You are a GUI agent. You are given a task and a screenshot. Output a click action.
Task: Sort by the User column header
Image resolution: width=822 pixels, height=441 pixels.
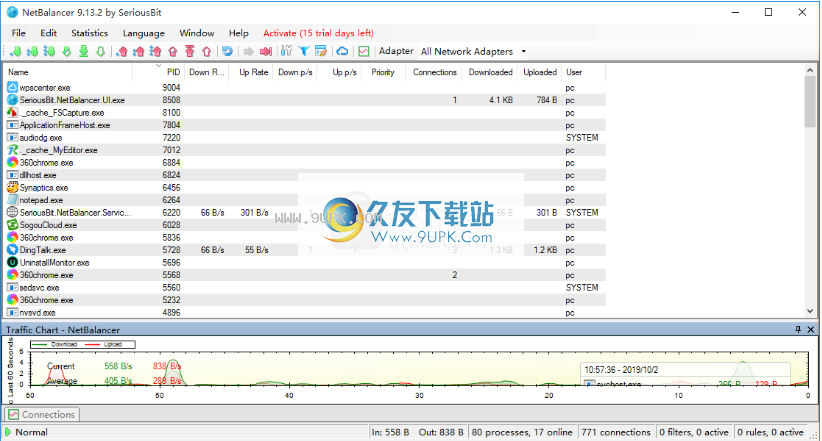pos(583,72)
